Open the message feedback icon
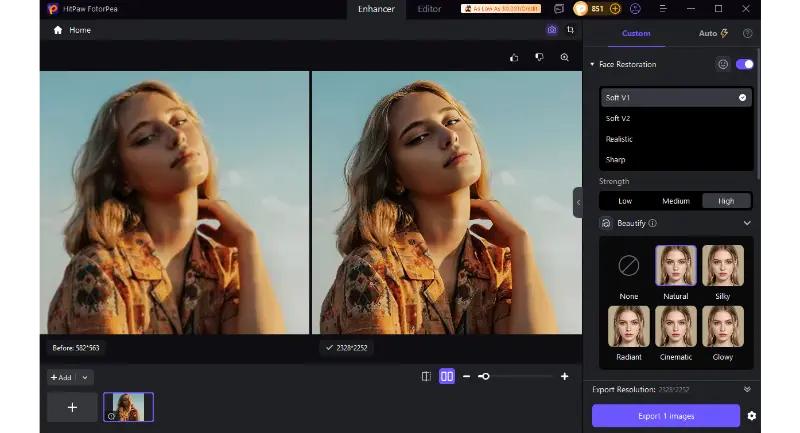The height and width of the screenshot is (433, 800). [x=559, y=9]
